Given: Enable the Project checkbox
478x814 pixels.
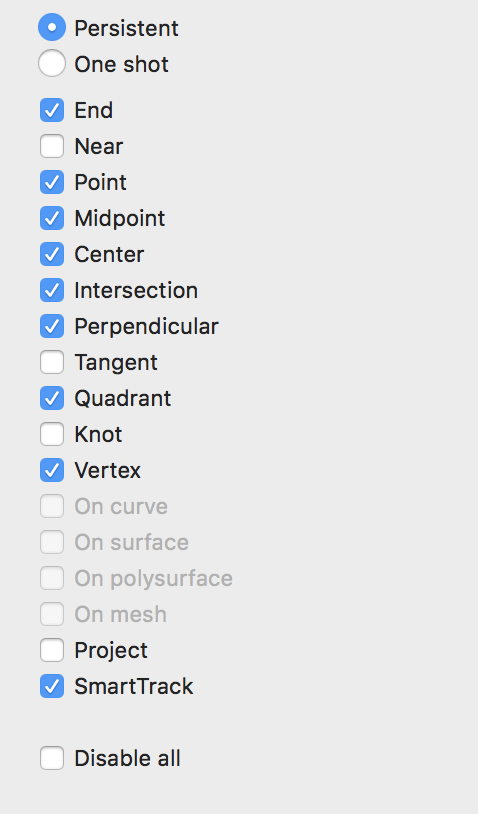Looking at the screenshot, I should 52,650.
